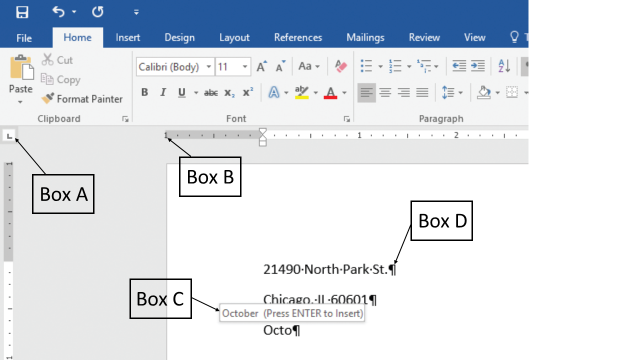Toggle superscript formatting
This screenshot has width=640, height=360.
[x=248, y=93]
